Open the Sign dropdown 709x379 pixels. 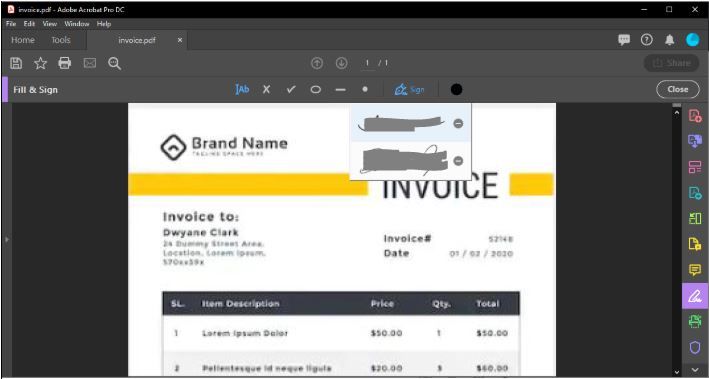[x=410, y=90]
